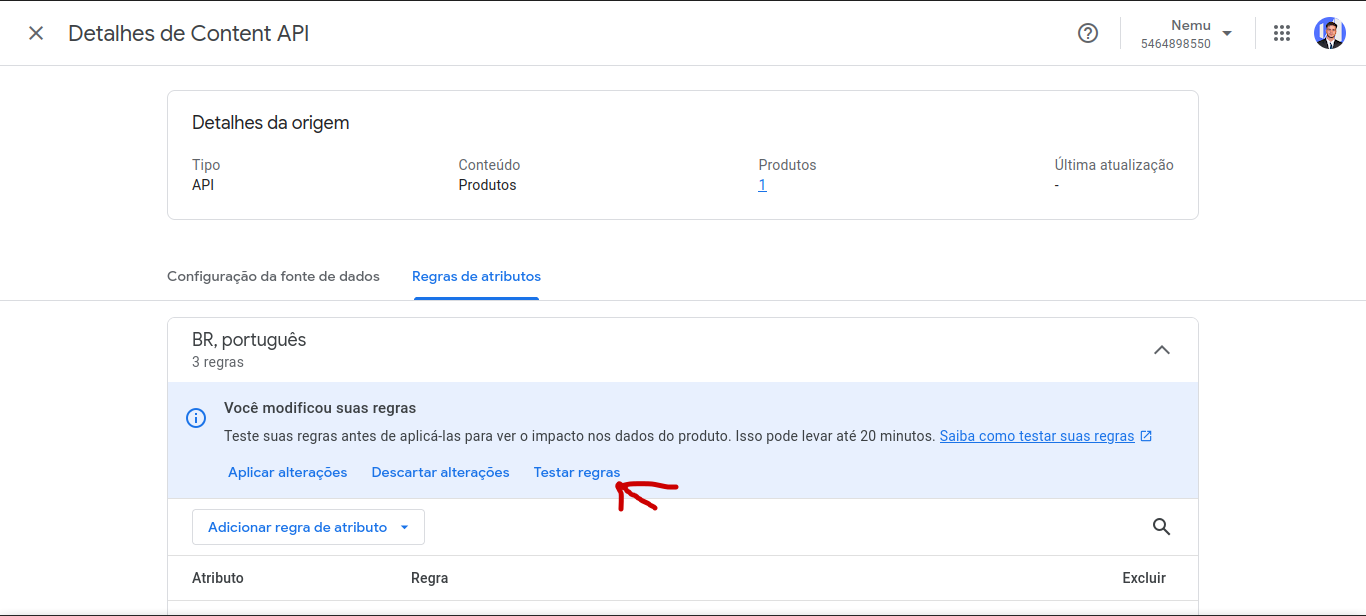The width and height of the screenshot is (1366, 616).
Task: Open Adicionar regra de atributo dropdown
Action: click(x=308, y=527)
